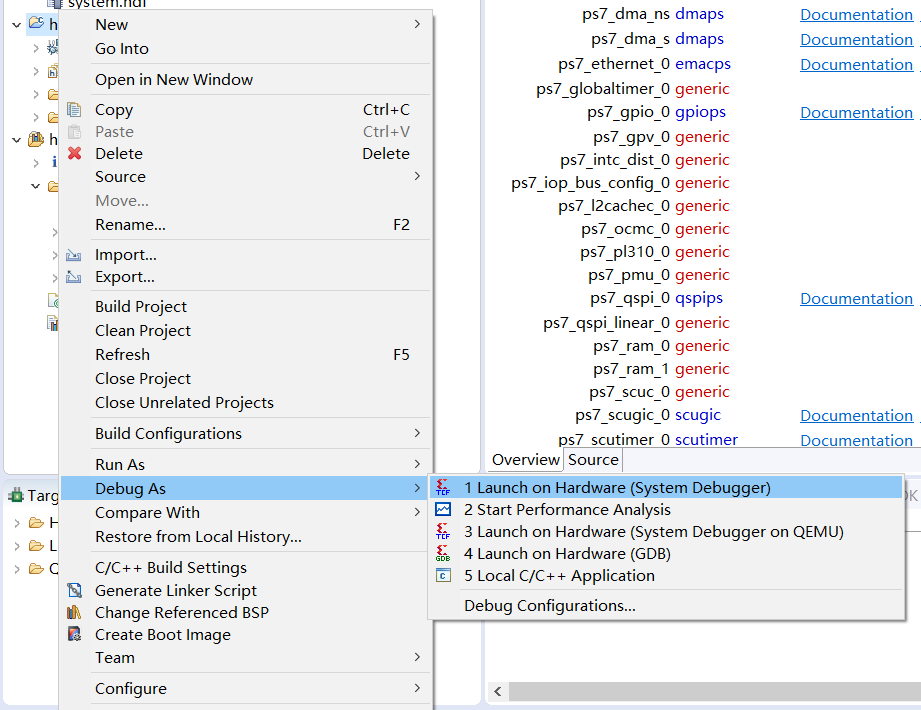Viewport: 921px width, 710px height.
Task: Switch to the Source tab
Action: 593,460
